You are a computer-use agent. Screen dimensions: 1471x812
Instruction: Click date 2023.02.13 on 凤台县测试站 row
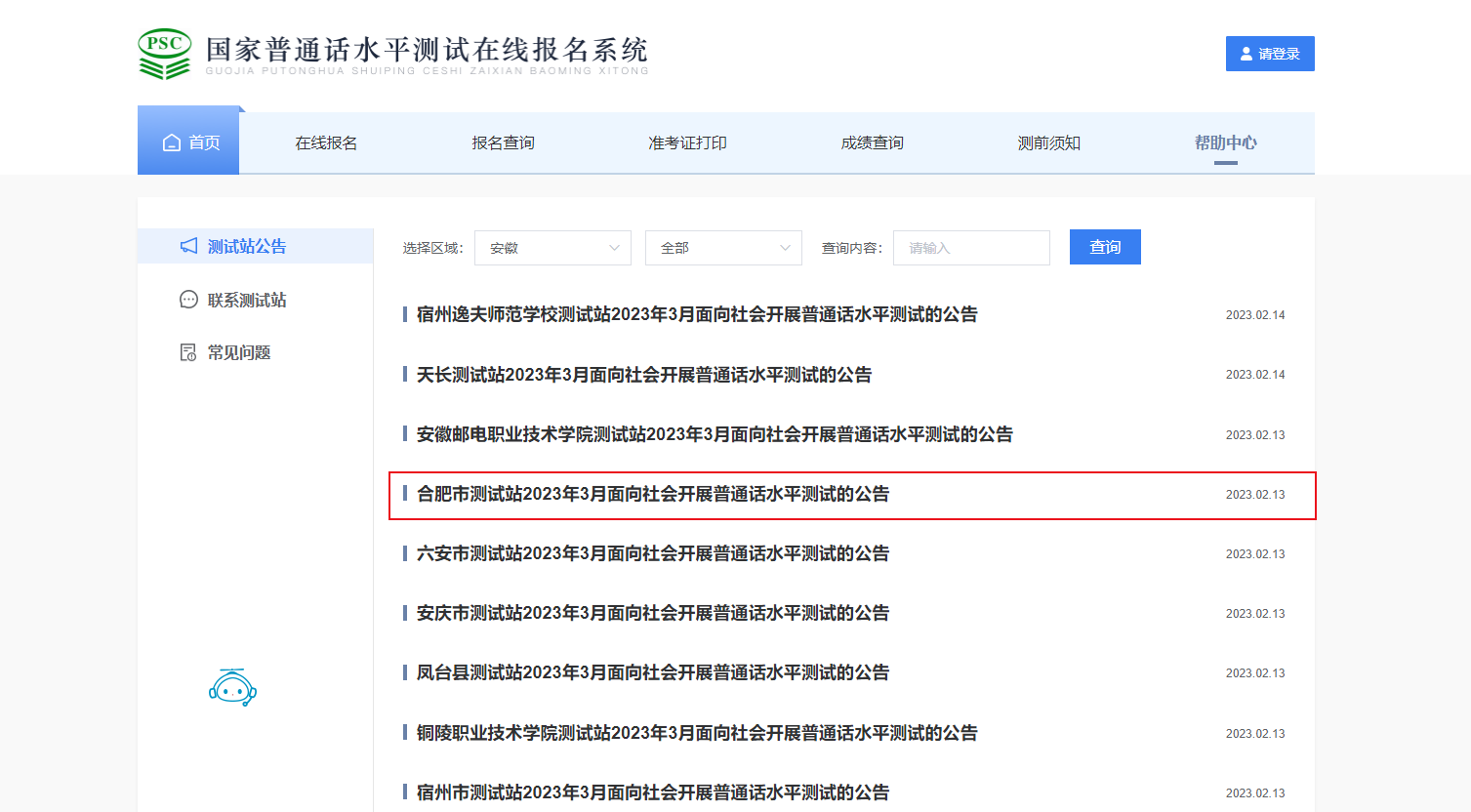click(1255, 673)
